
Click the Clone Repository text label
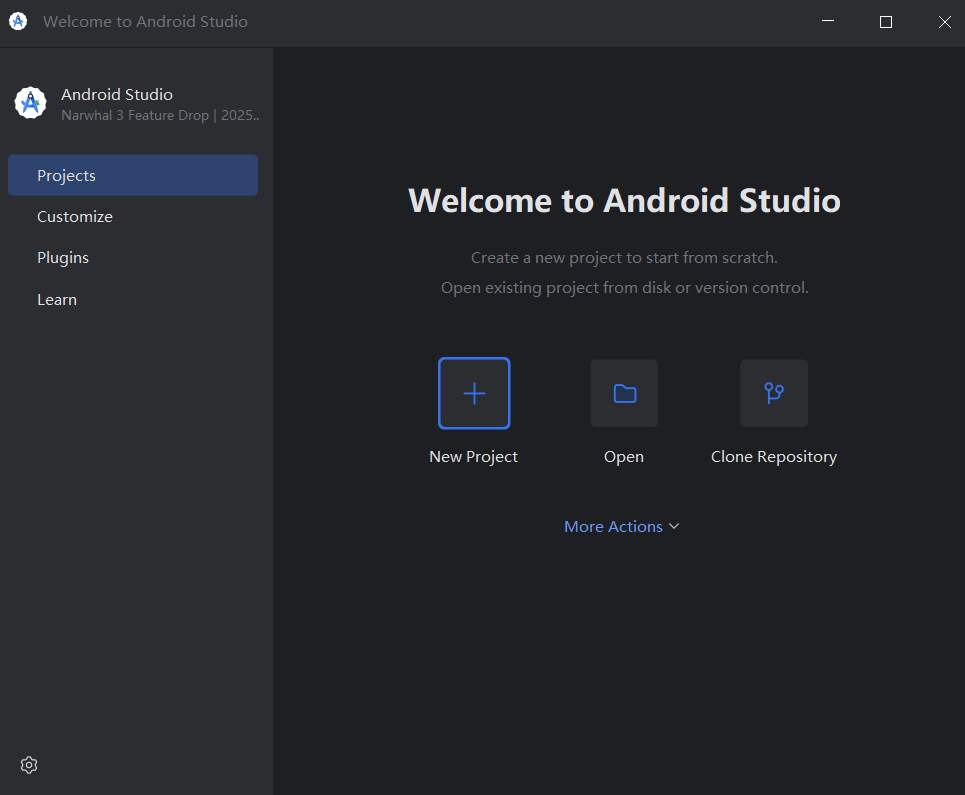774,456
